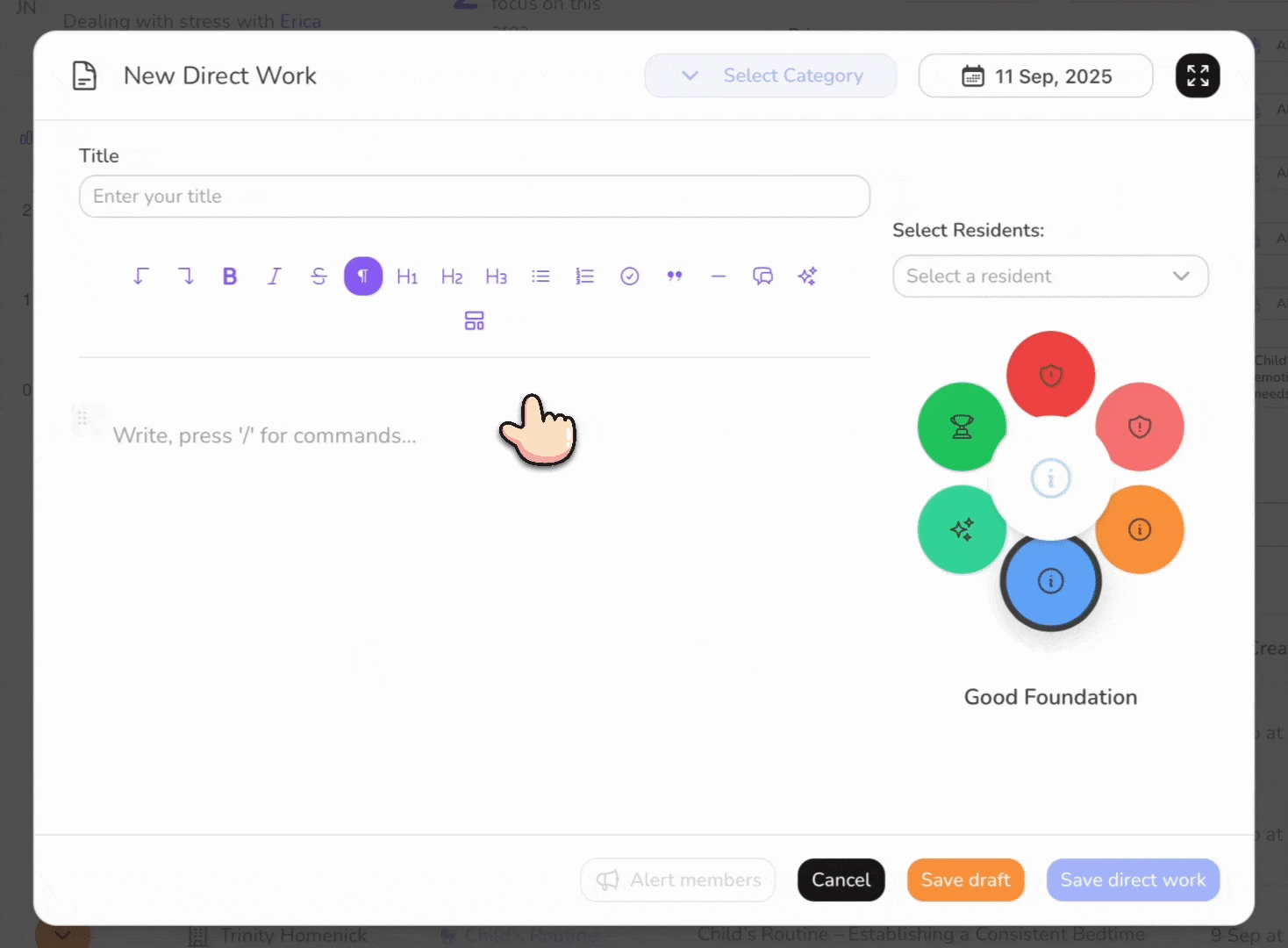Insert a bullet list

coord(540,276)
